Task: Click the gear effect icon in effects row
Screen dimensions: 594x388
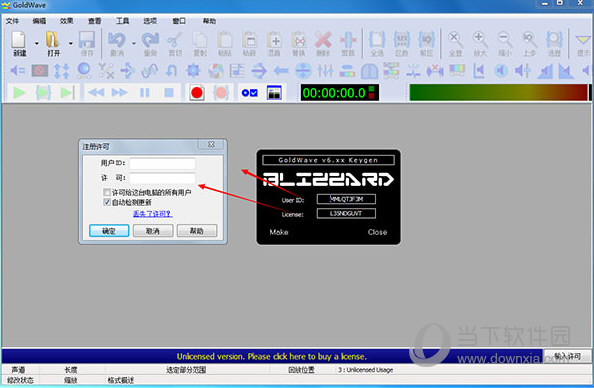Action: (193, 71)
